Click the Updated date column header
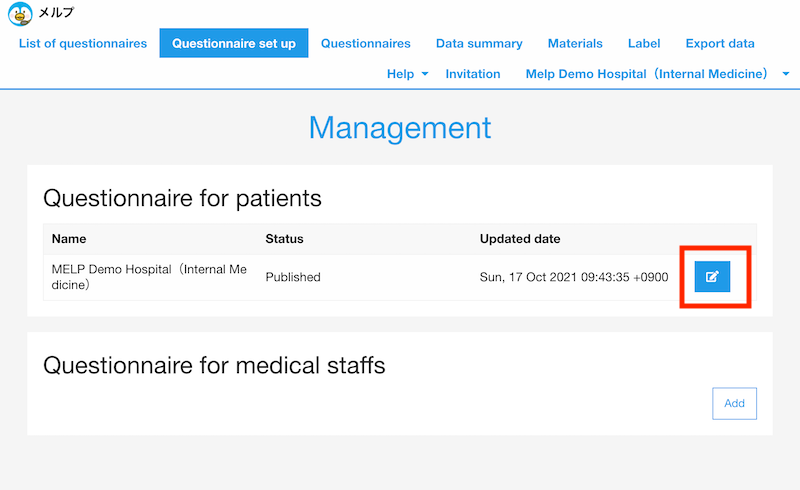 click(x=520, y=239)
